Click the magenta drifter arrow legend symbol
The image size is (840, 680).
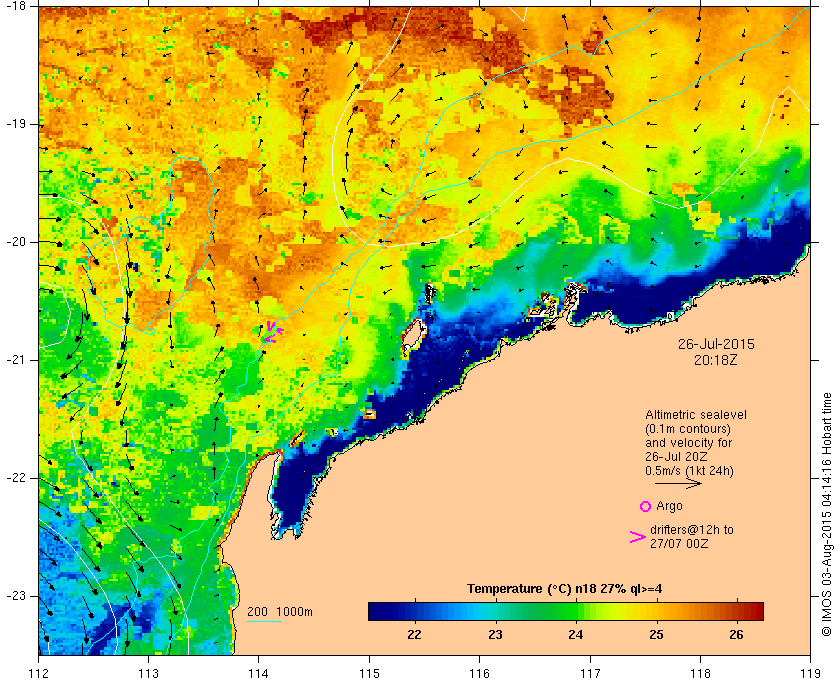[x=638, y=537]
